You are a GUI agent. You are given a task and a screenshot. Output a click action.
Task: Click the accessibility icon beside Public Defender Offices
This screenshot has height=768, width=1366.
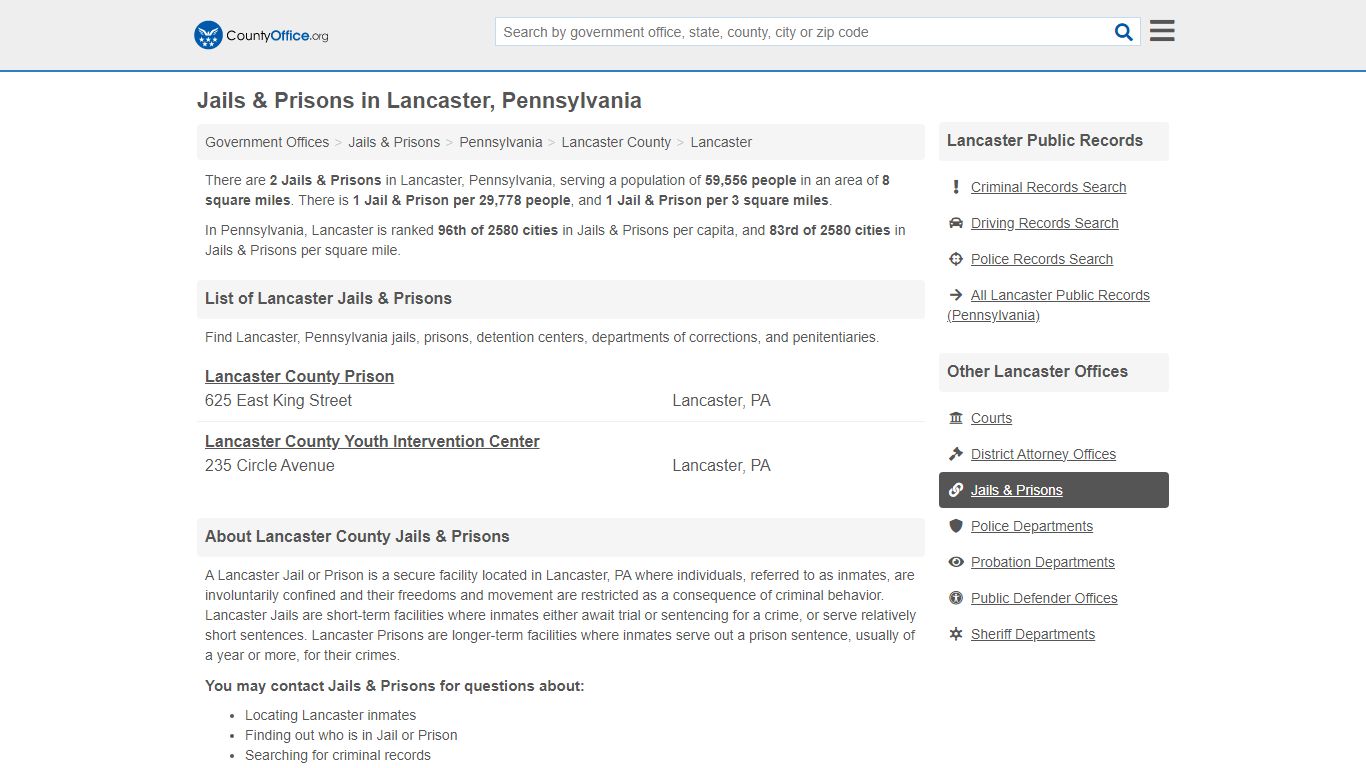[x=956, y=598]
